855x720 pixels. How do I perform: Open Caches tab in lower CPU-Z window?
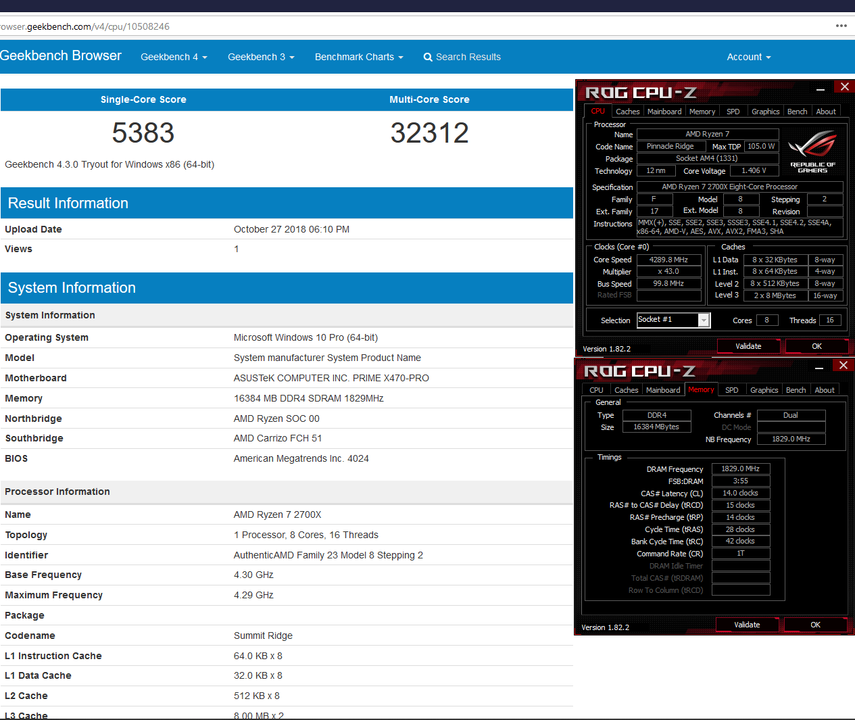[626, 390]
